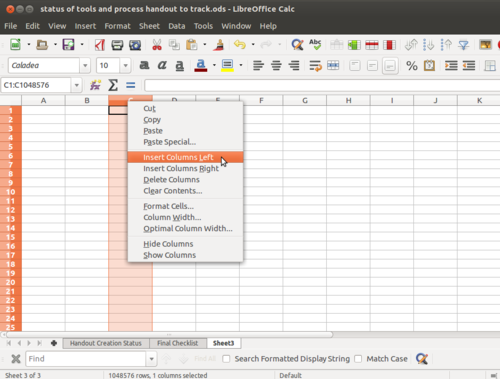Click the Save document icon
Viewport: 500px width, 379px height.
click(x=68, y=44)
